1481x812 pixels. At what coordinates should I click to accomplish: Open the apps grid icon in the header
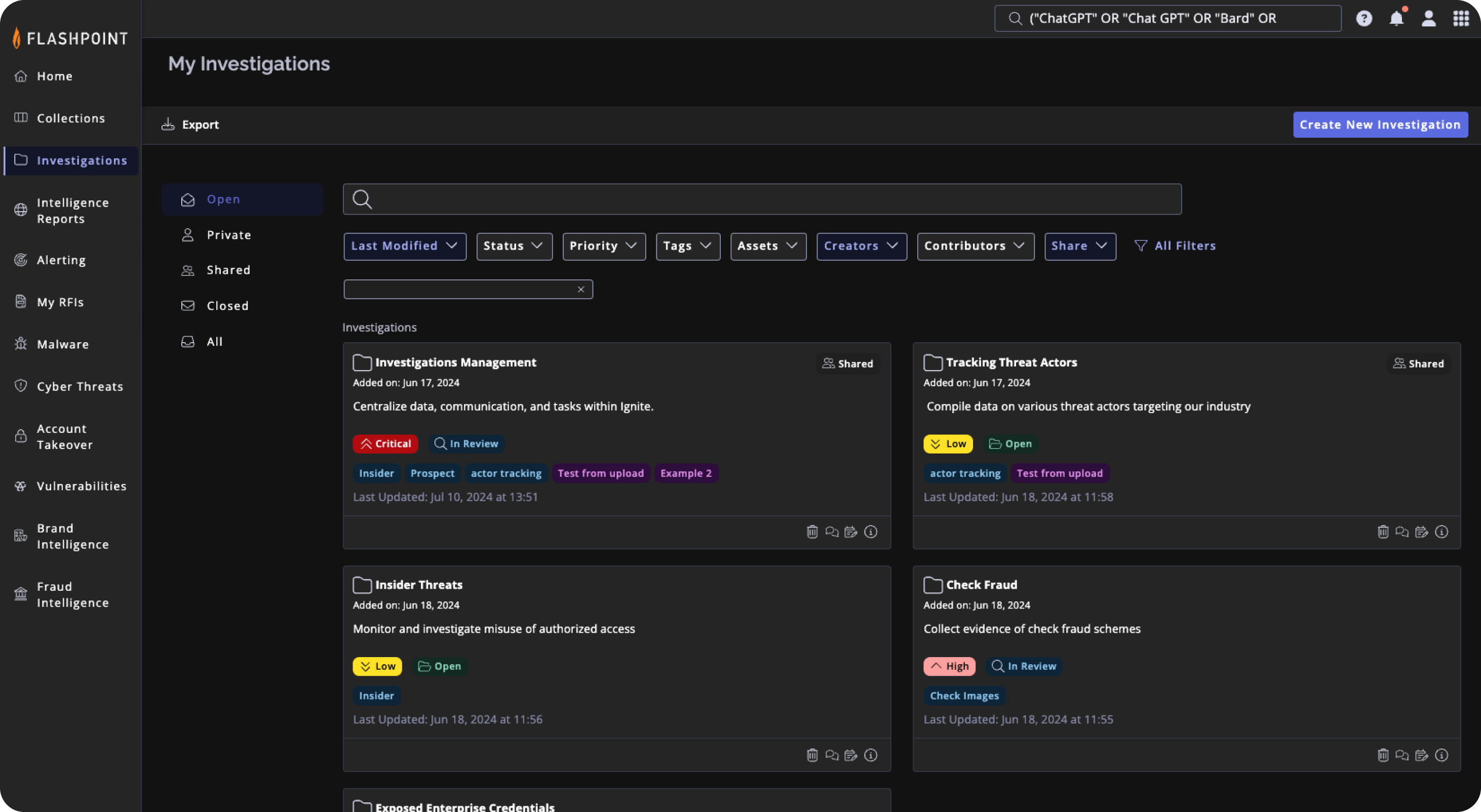(1461, 18)
